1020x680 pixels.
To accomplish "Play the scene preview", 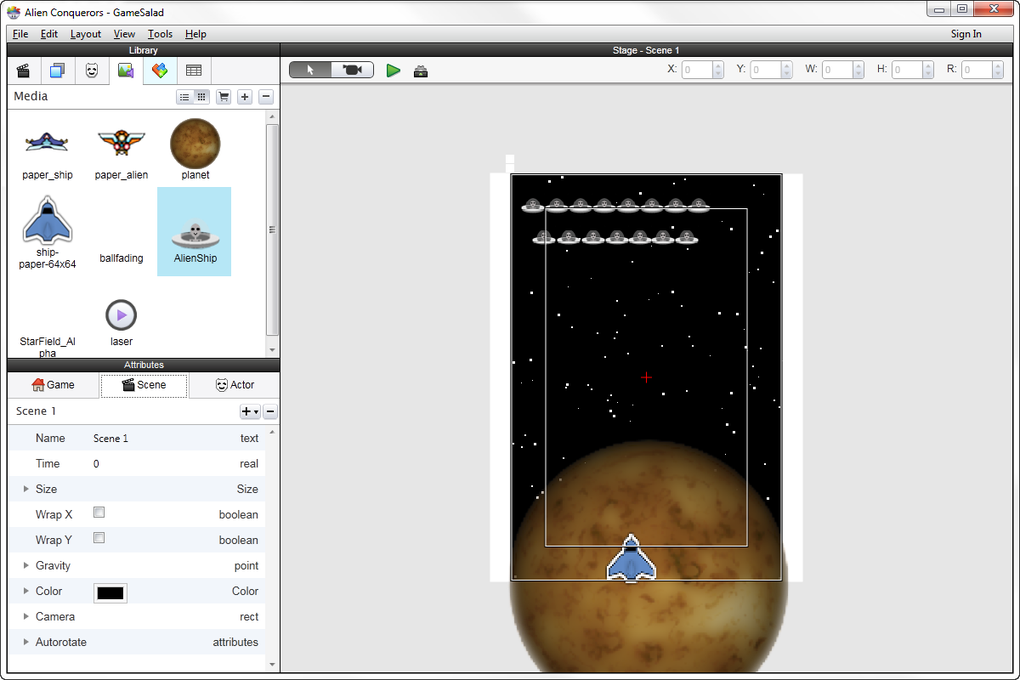I will 393,70.
